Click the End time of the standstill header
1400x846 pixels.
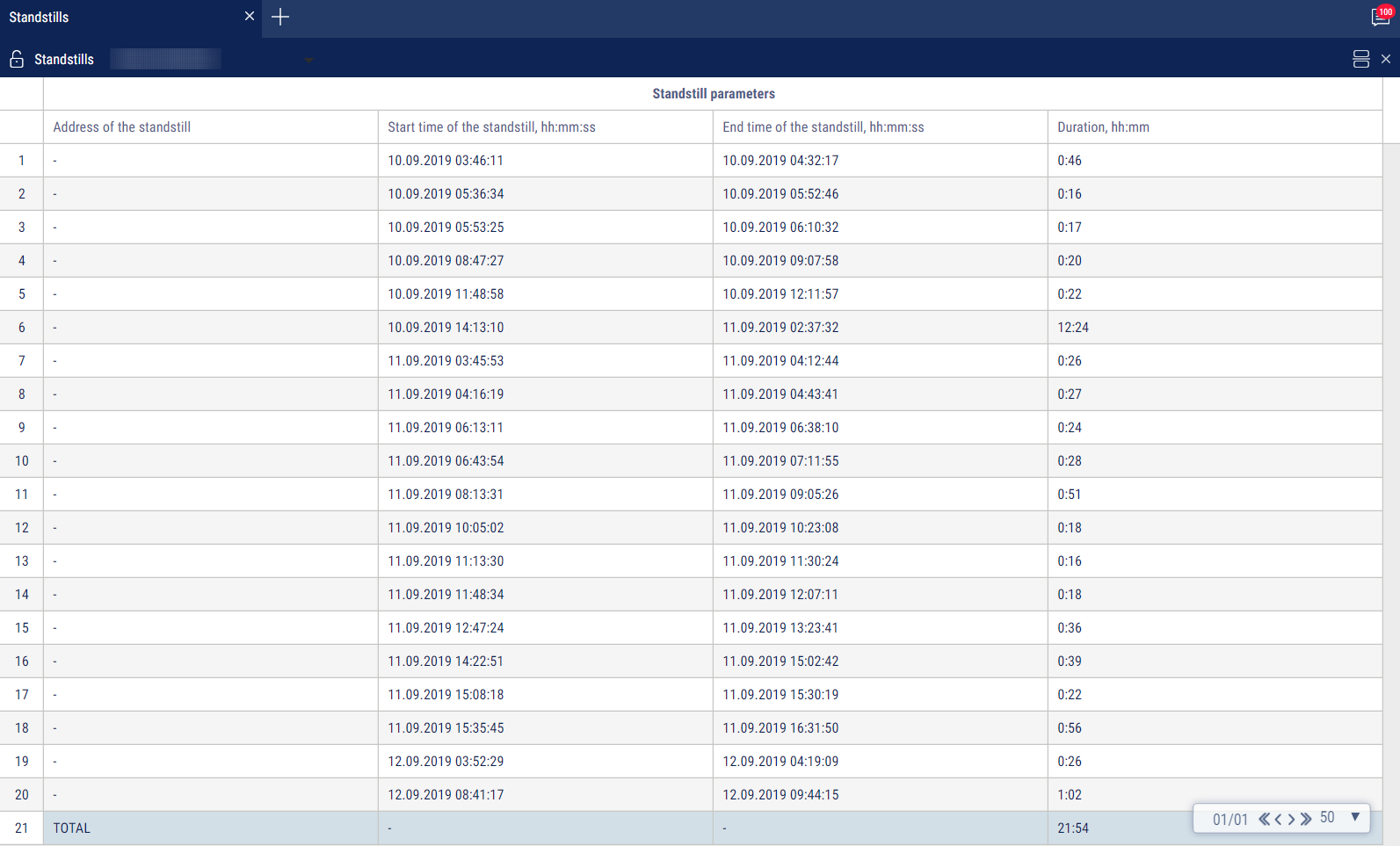click(x=880, y=127)
